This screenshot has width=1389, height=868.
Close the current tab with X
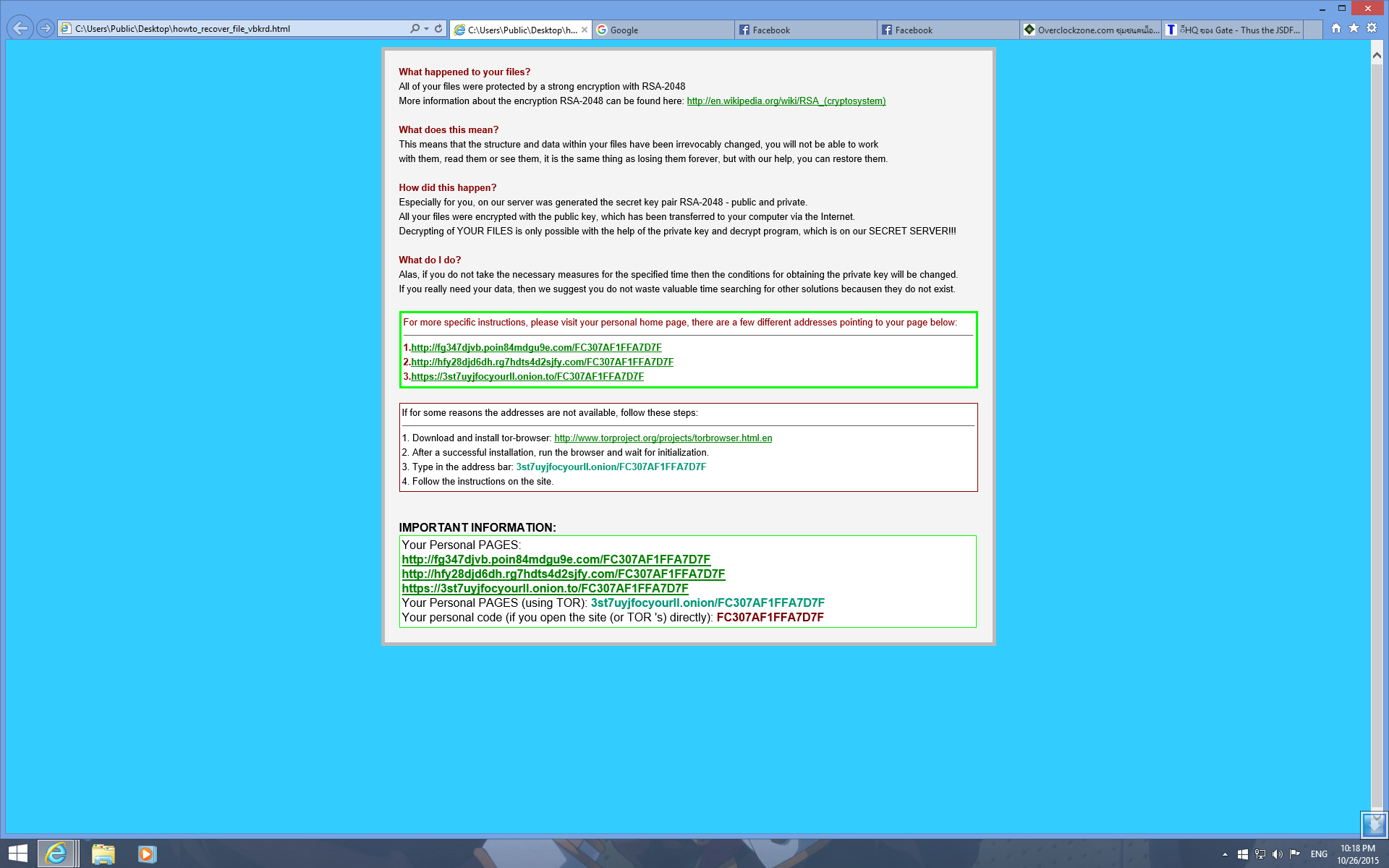tap(585, 30)
